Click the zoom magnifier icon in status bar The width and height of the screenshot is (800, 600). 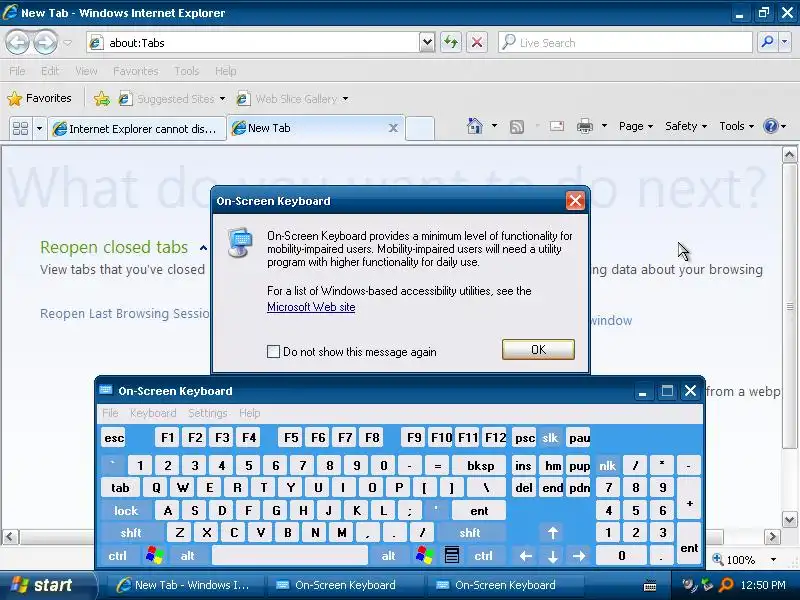[x=718, y=559]
